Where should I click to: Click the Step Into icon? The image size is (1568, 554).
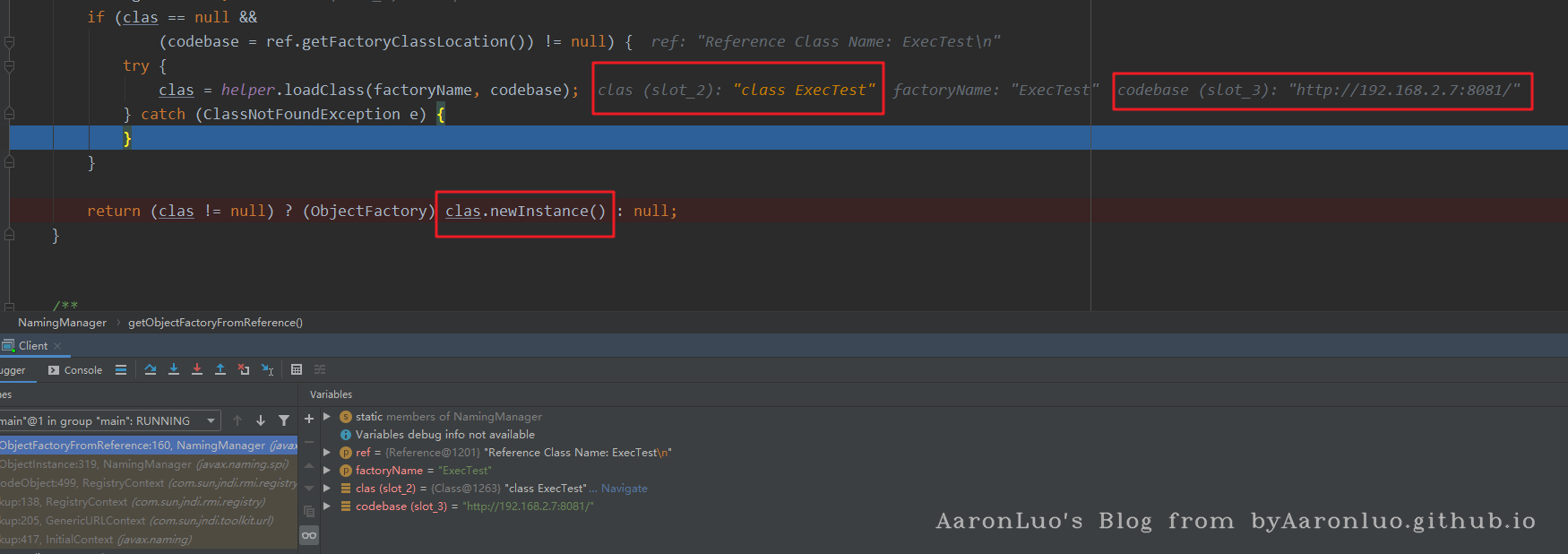(174, 369)
